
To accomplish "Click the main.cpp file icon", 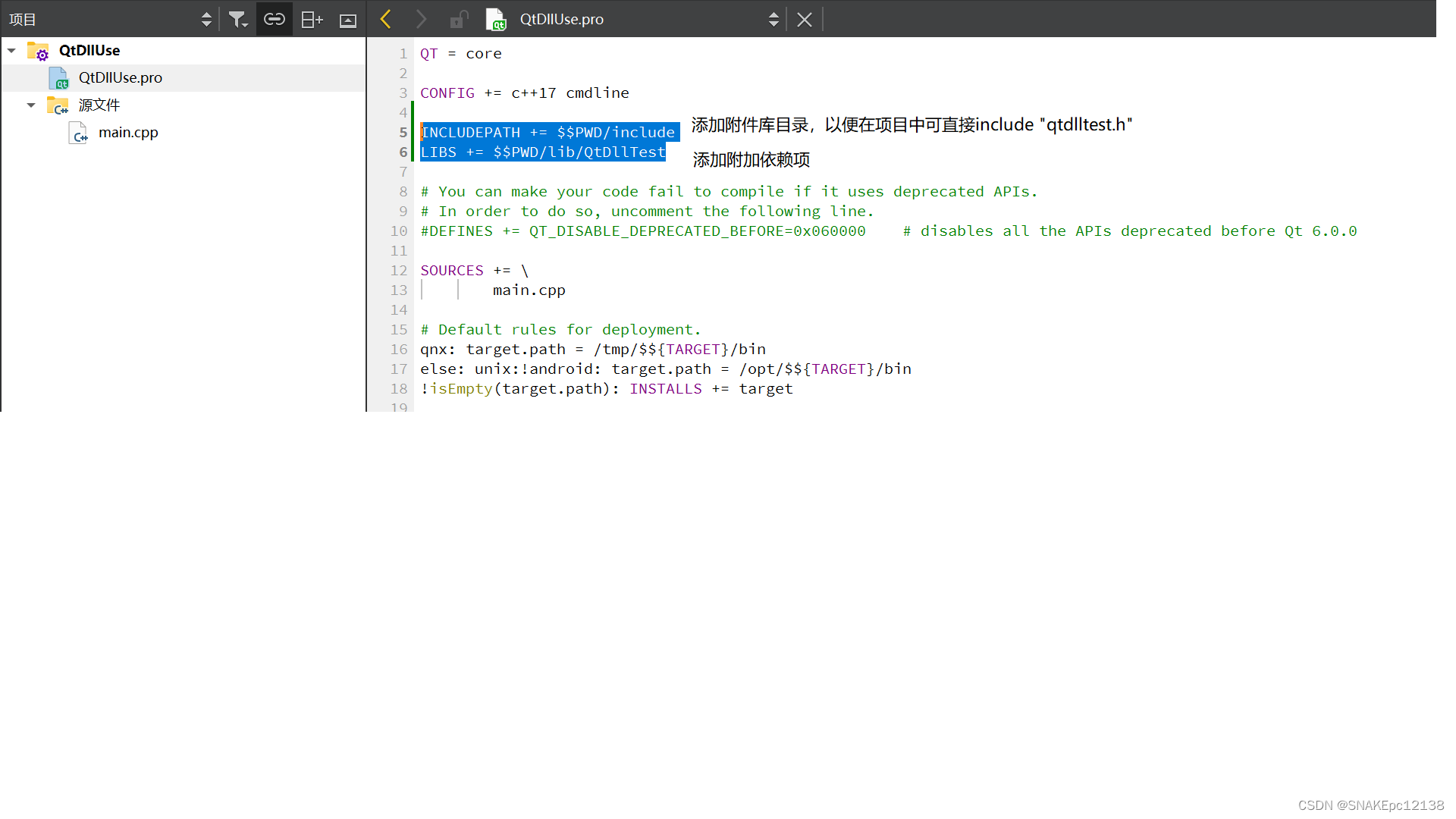I will 78,133.
